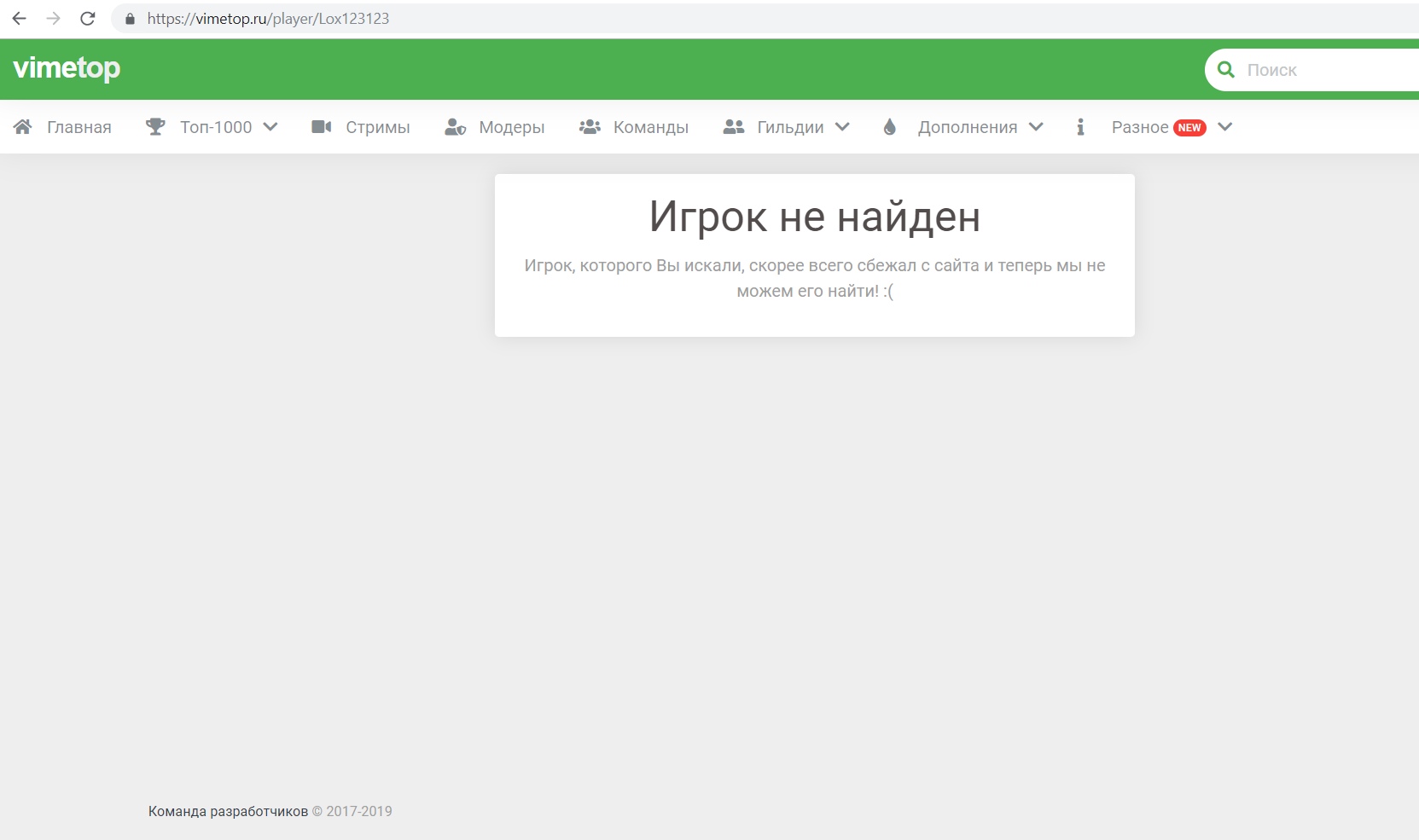Open the Разное menu
The height and width of the screenshot is (840, 1419).
click(1140, 127)
